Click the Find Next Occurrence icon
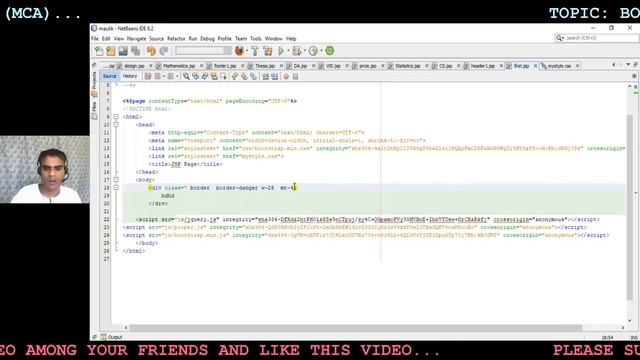The height and width of the screenshot is (360, 640). (x=205, y=76)
